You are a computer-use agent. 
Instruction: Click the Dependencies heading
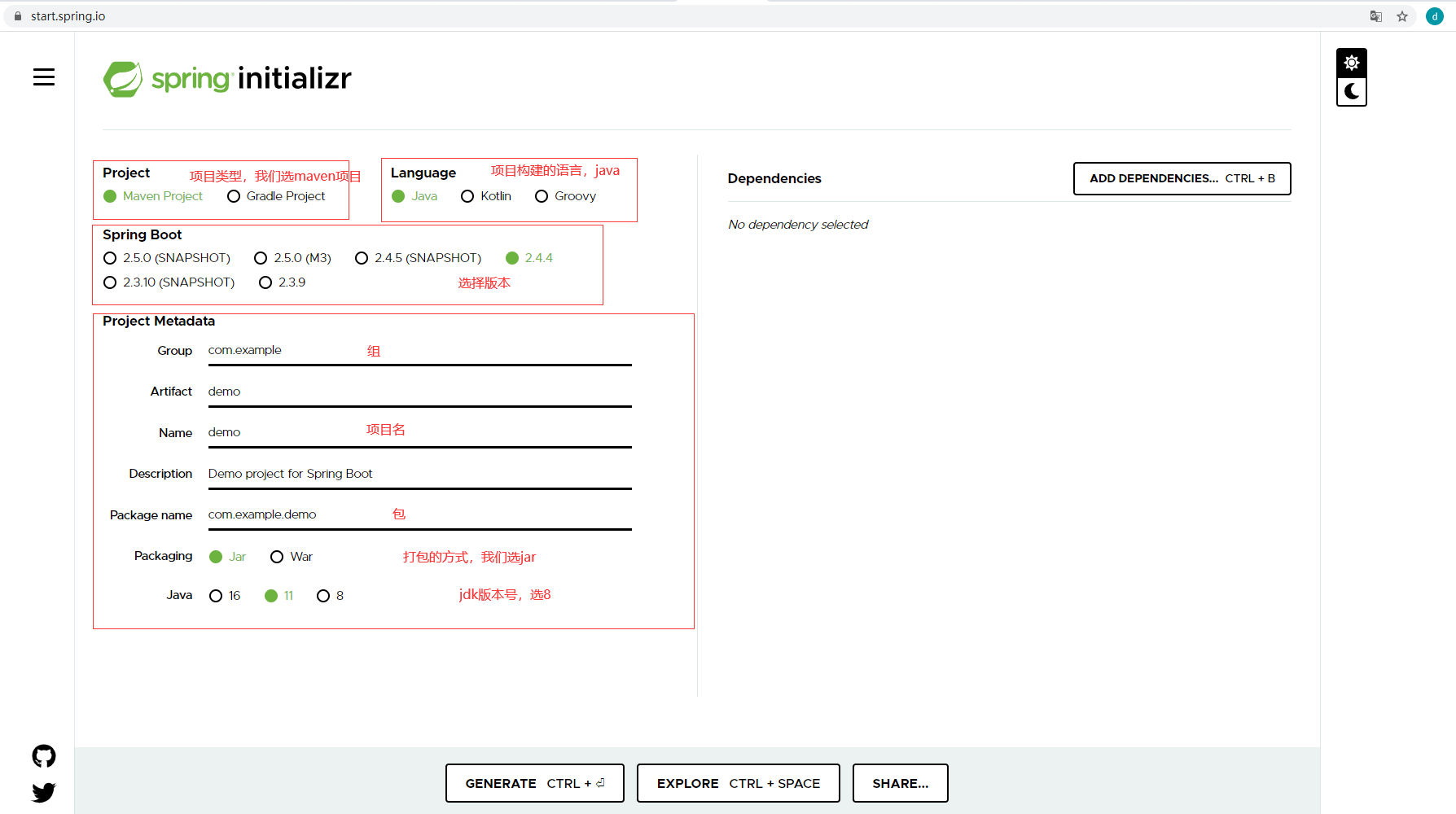774,178
